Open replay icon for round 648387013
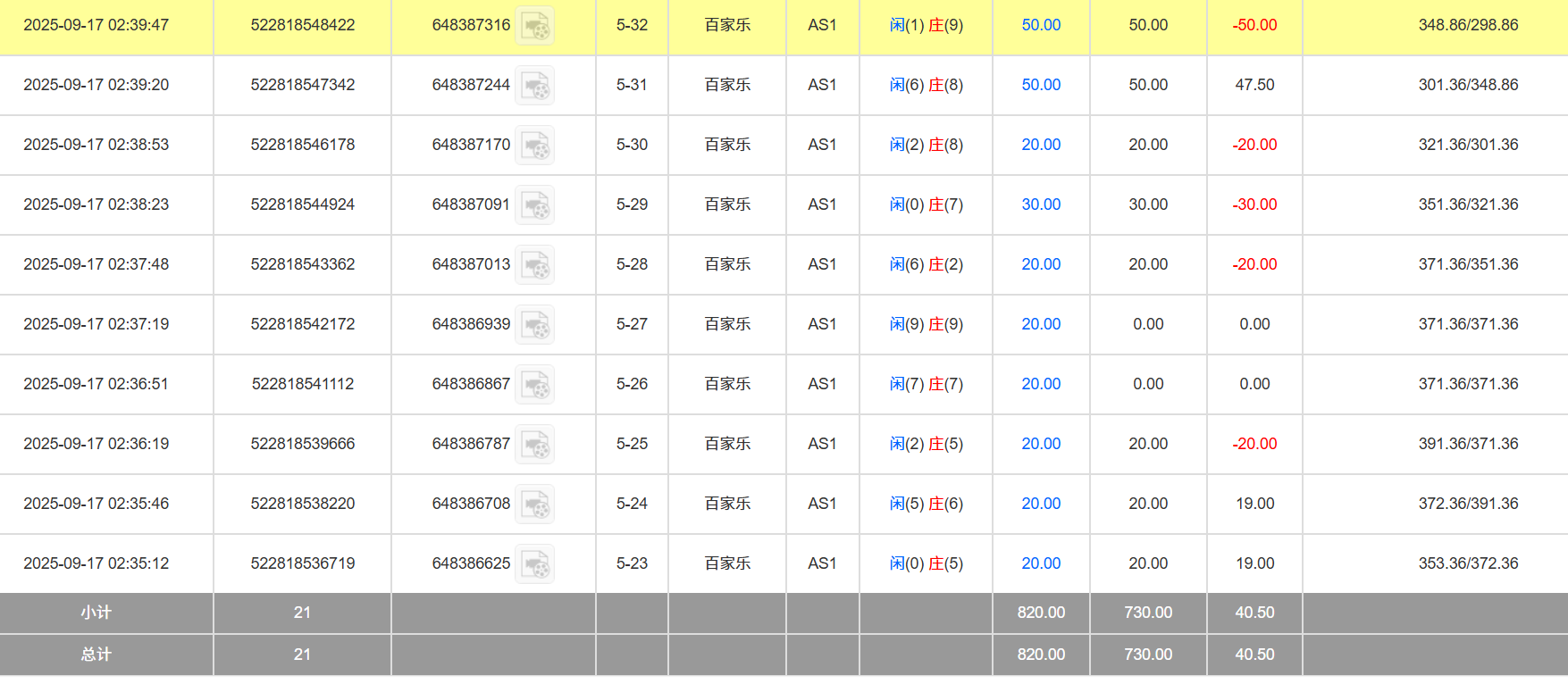The width and height of the screenshot is (1568, 684). (535, 265)
